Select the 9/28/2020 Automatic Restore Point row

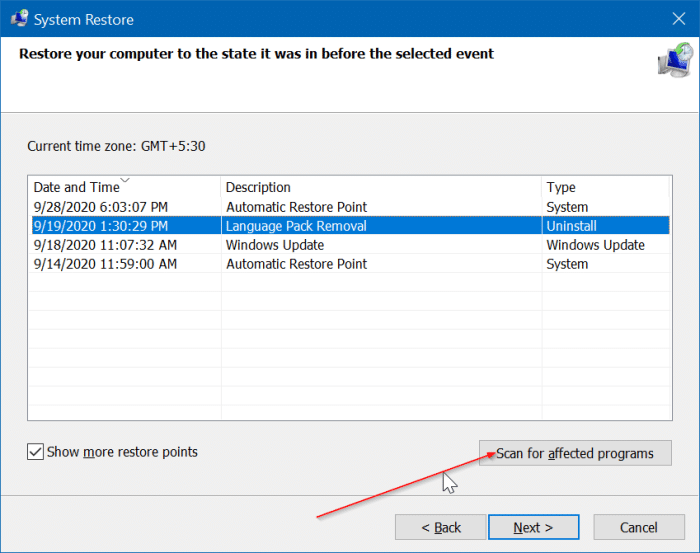point(350,207)
